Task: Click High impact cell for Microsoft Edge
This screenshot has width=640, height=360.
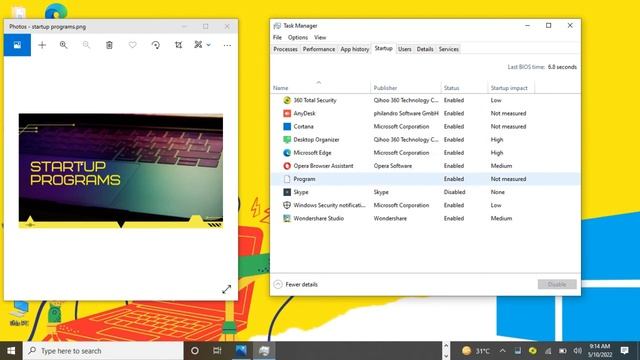Action: (497, 153)
